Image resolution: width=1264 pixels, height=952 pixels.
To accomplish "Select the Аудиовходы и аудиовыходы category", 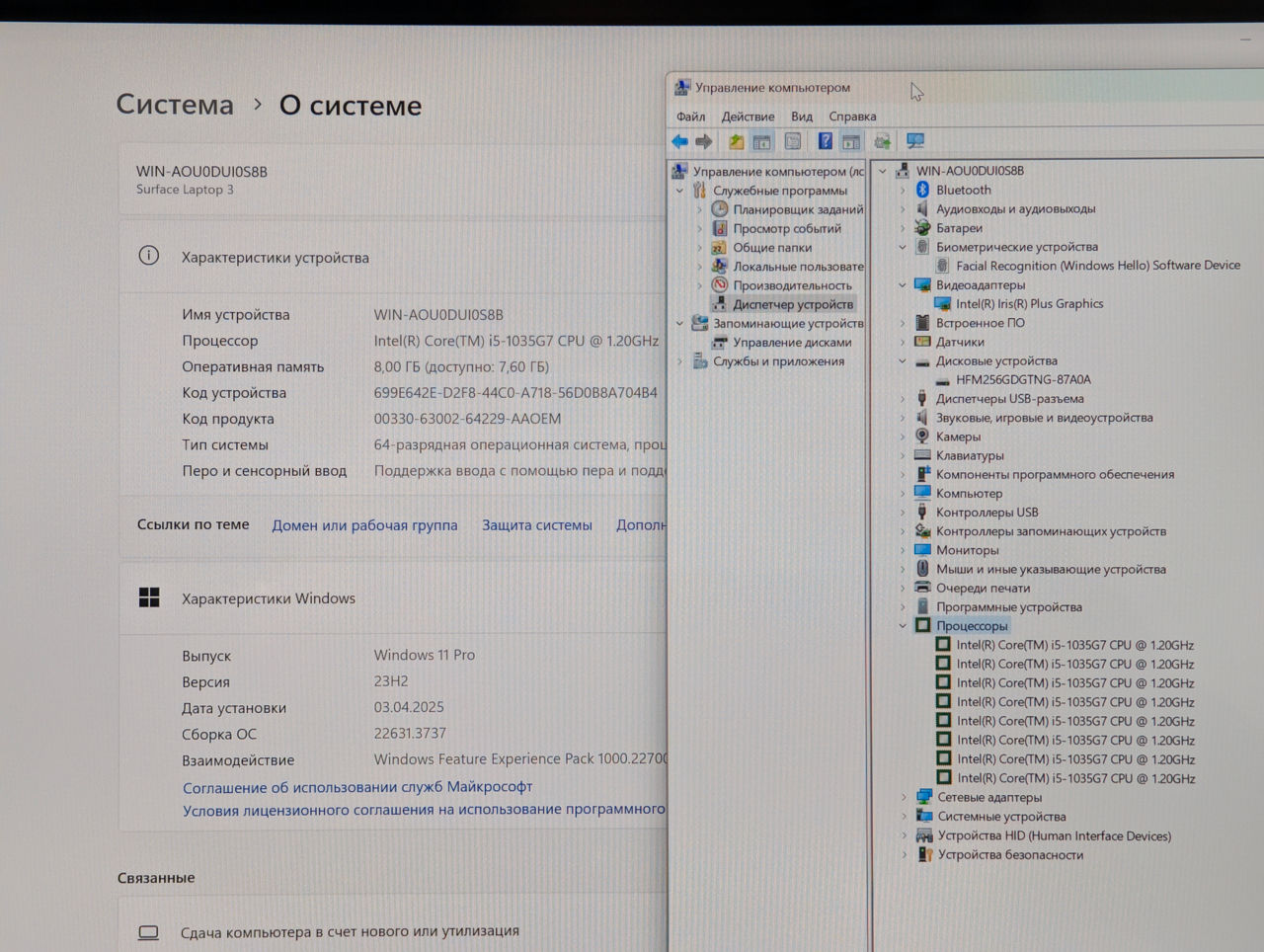I will click(1015, 208).
